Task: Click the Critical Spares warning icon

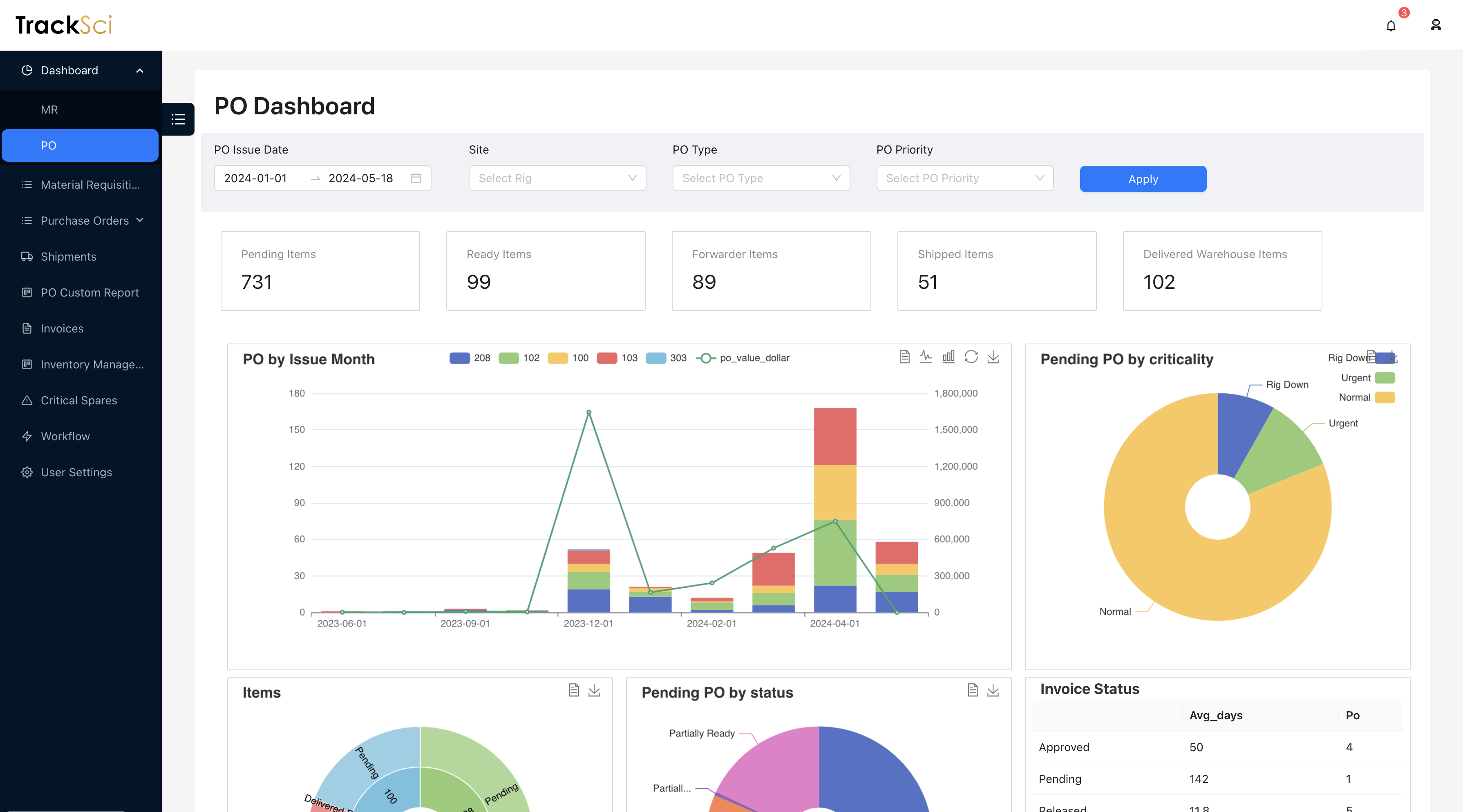Action: [27, 400]
